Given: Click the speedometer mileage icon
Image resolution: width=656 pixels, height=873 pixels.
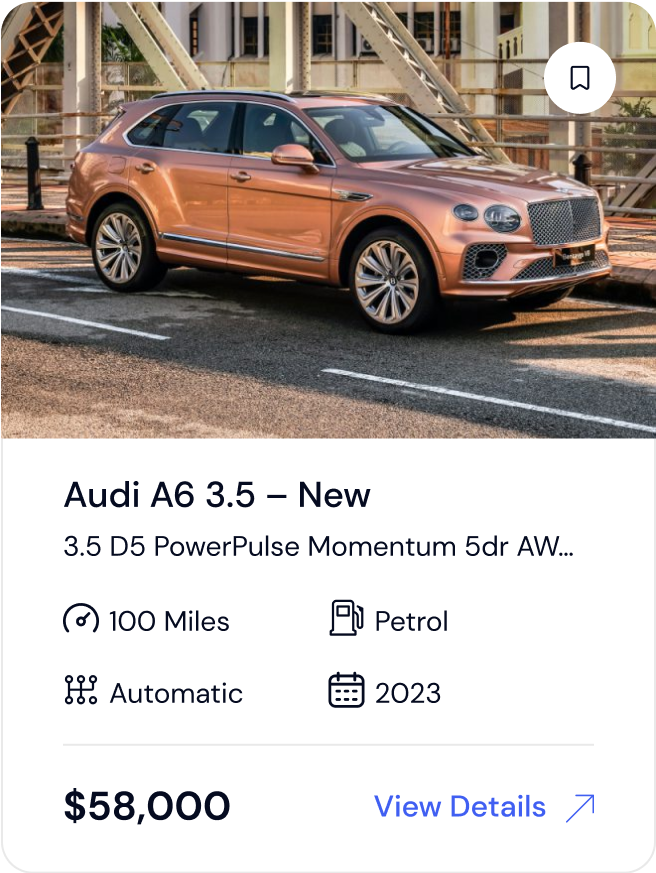Looking at the screenshot, I should coord(81,619).
